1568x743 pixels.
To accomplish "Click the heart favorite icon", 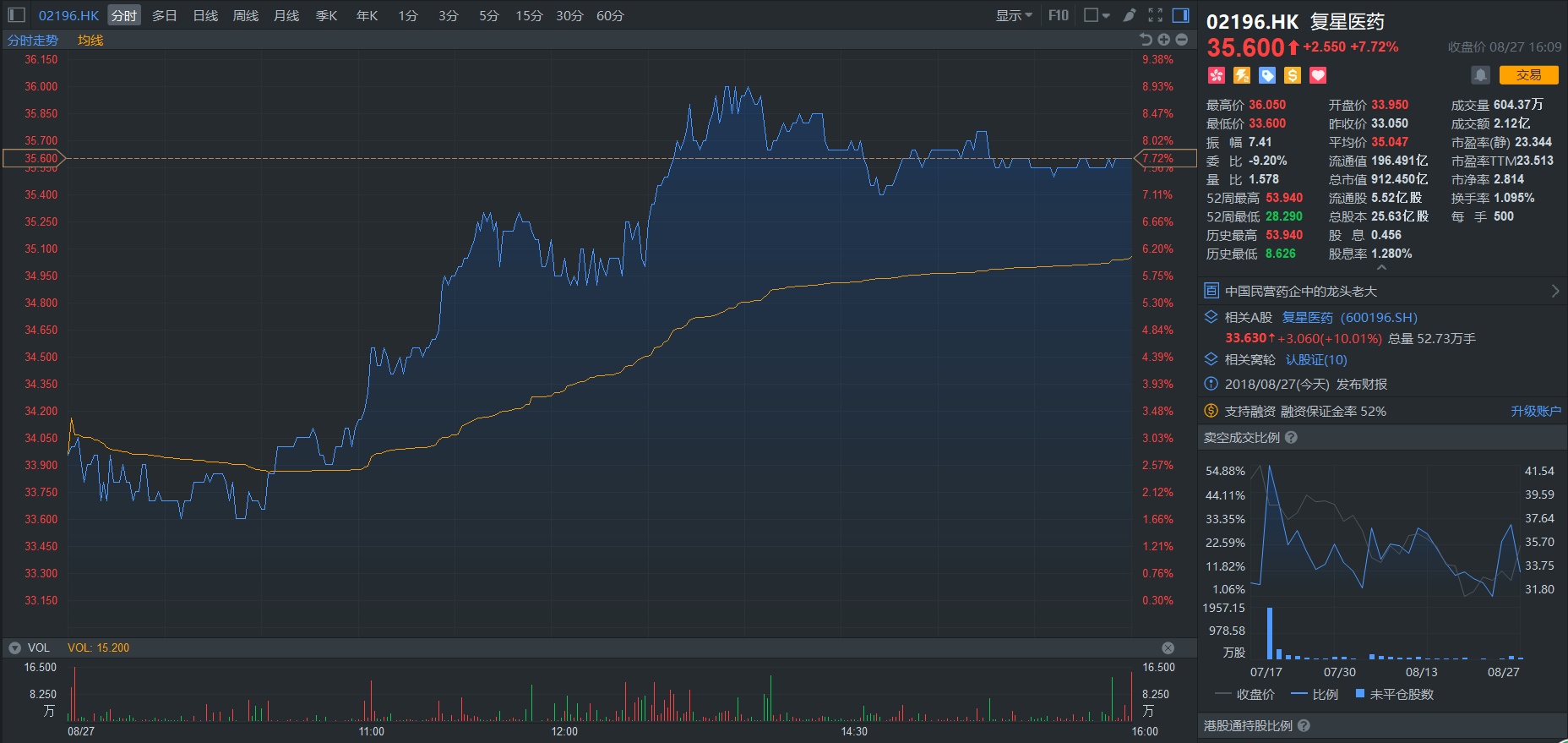I will (x=1318, y=76).
